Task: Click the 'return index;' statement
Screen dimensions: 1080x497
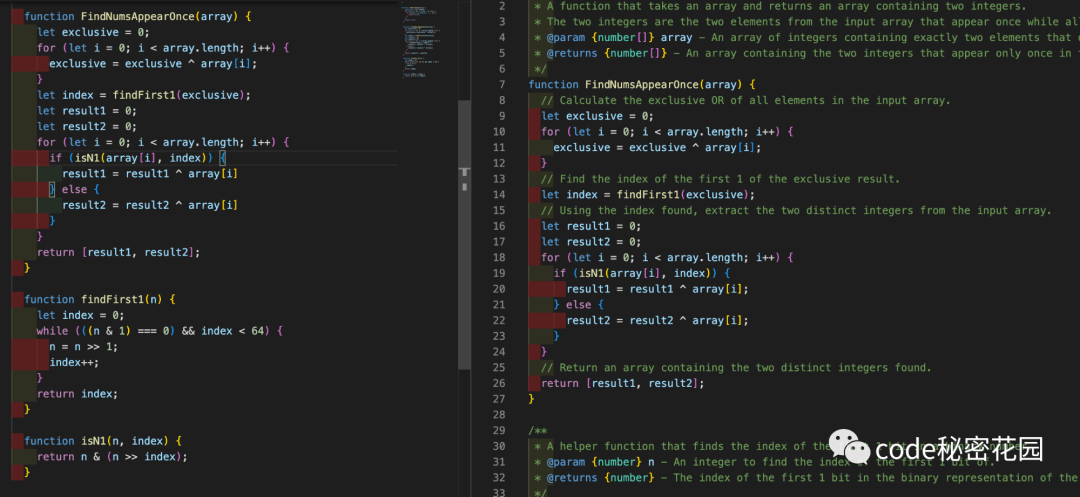Action: [77, 394]
